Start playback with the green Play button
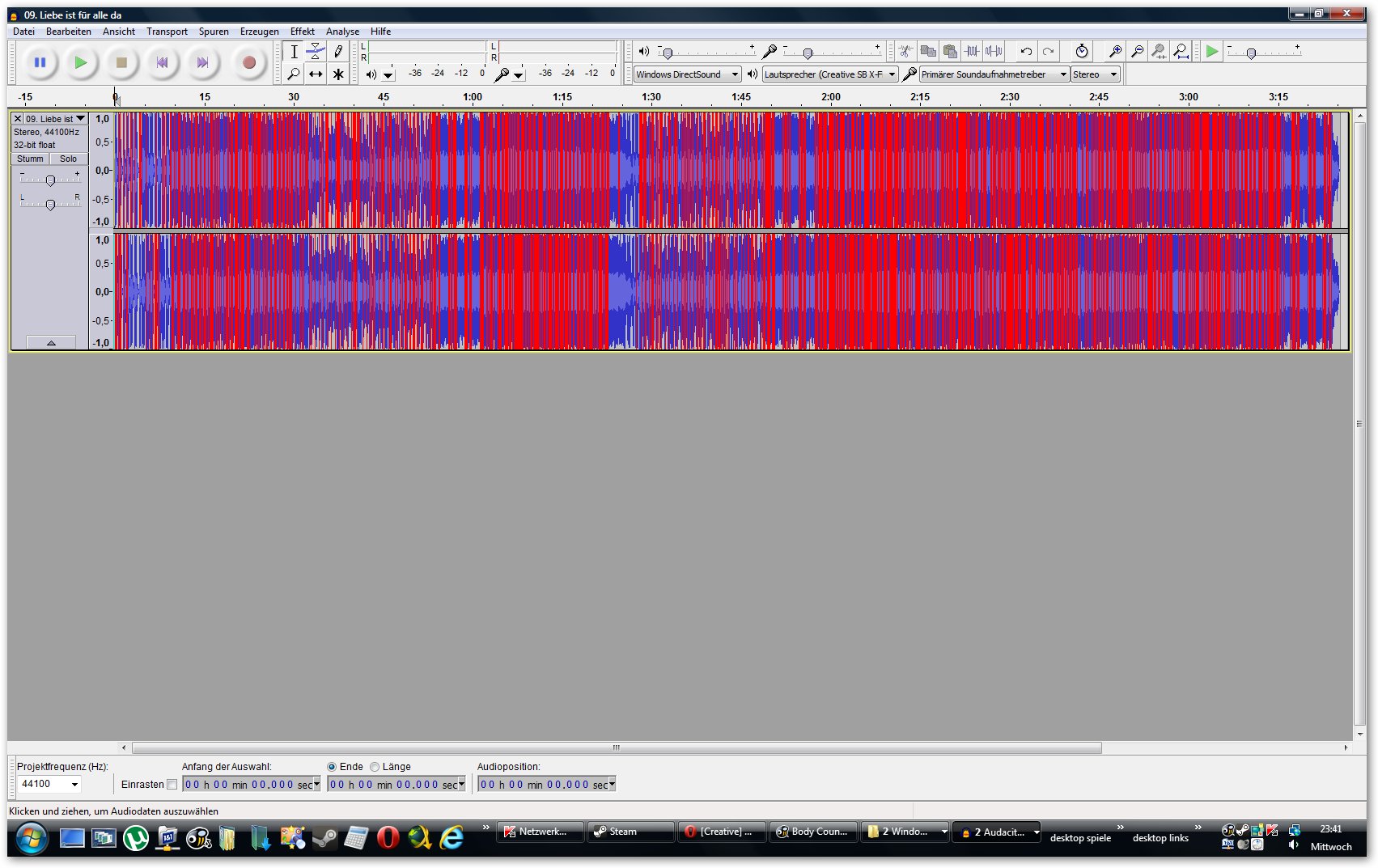Screen dimensions: 1378x868 tap(80, 62)
